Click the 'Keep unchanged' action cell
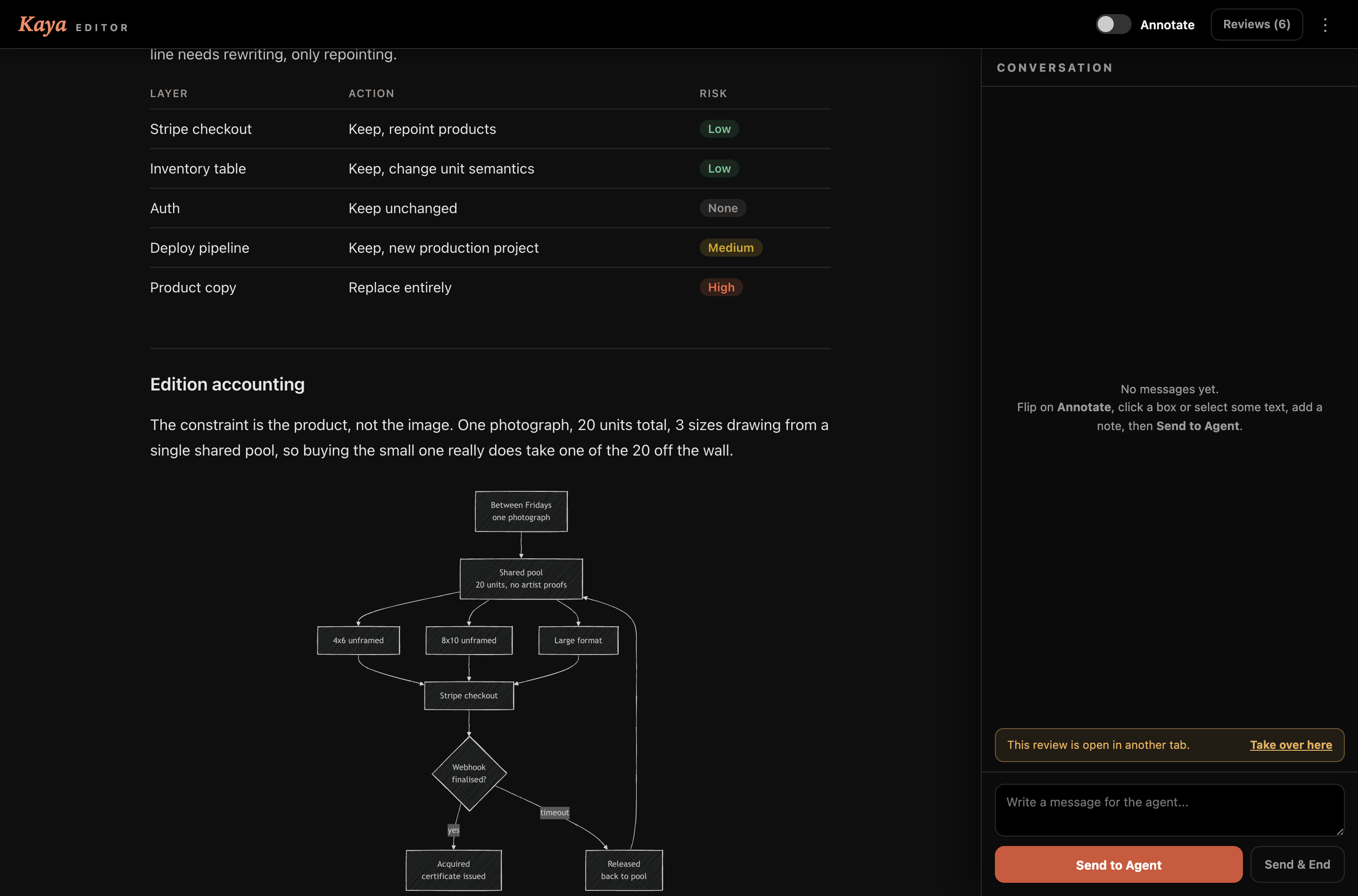The image size is (1358, 896). coord(403,208)
